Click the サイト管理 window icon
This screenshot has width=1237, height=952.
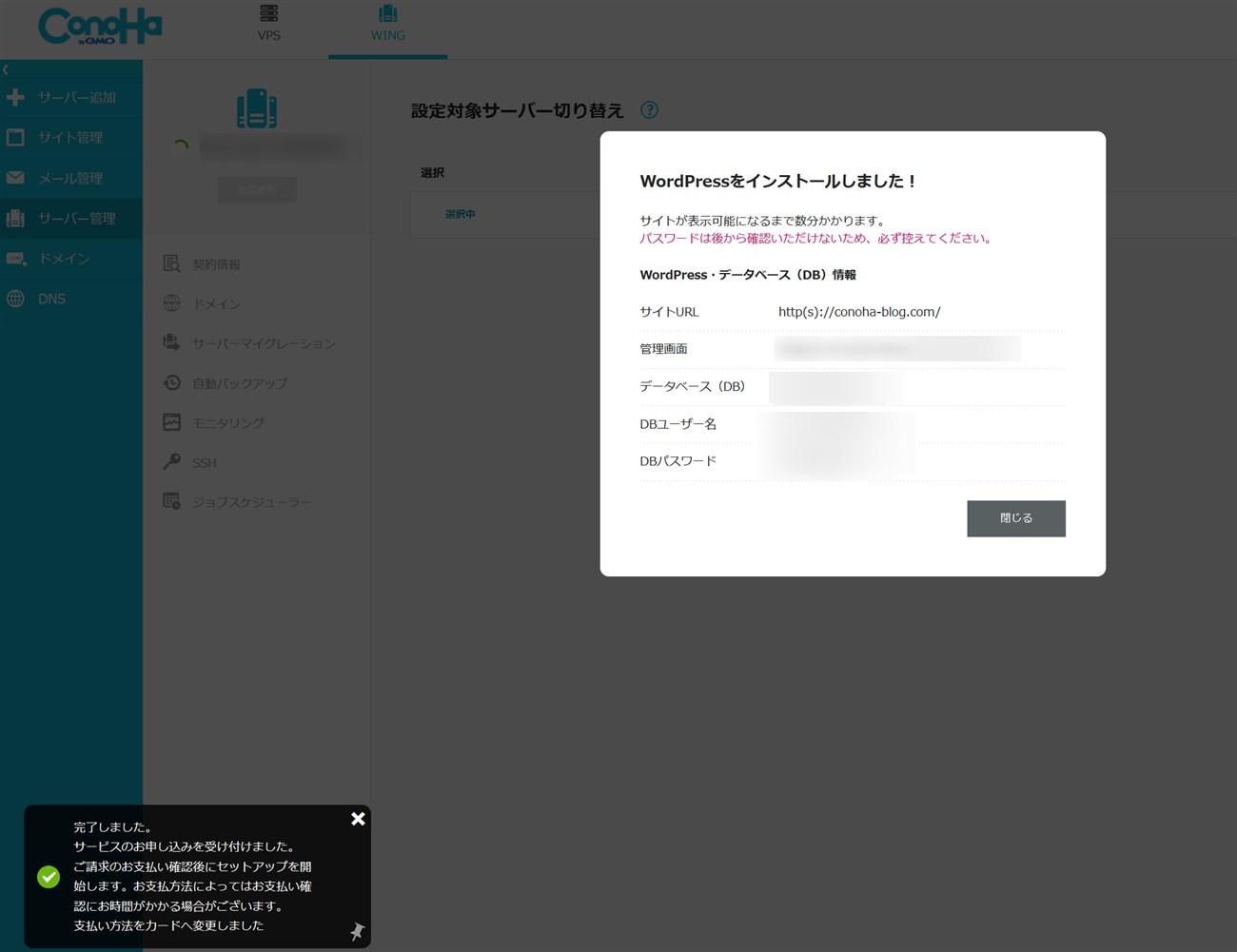point(15,137)
